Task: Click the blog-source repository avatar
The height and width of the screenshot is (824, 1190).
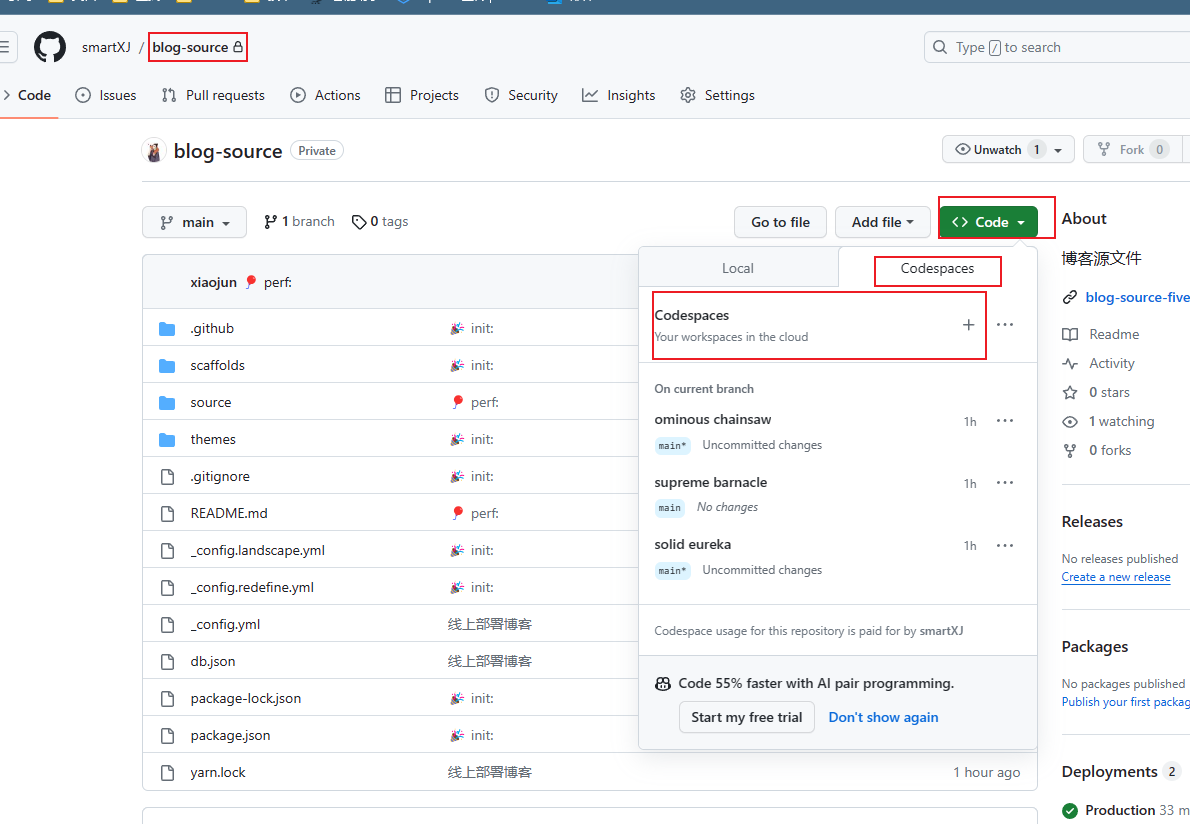Action: (x=154, y=151)
